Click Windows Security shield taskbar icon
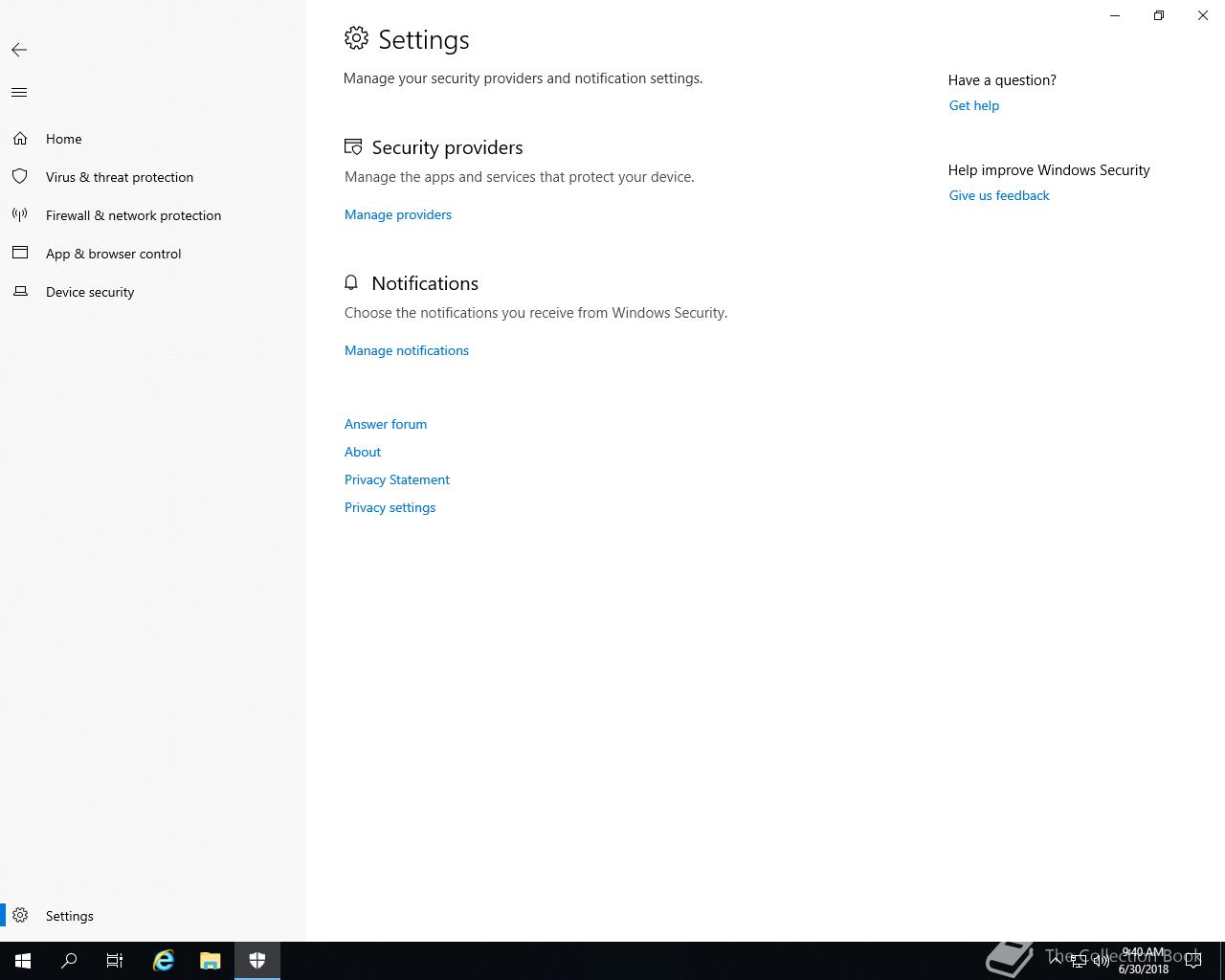The height and width of the screenshot is (980, 1225). [x=257, y=961]
